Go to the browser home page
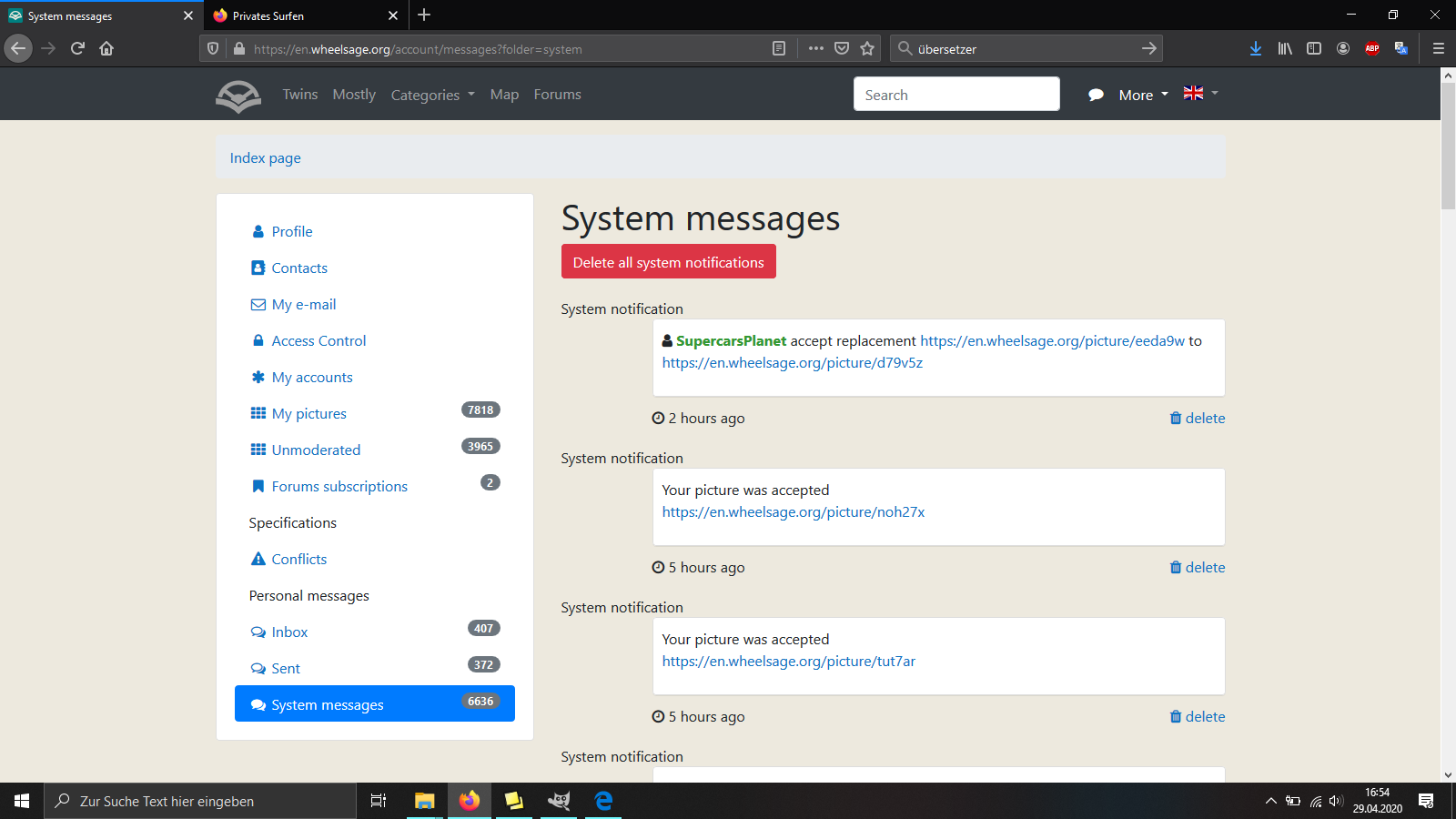Screen dimensions: 1456x819 coord(106,48)
